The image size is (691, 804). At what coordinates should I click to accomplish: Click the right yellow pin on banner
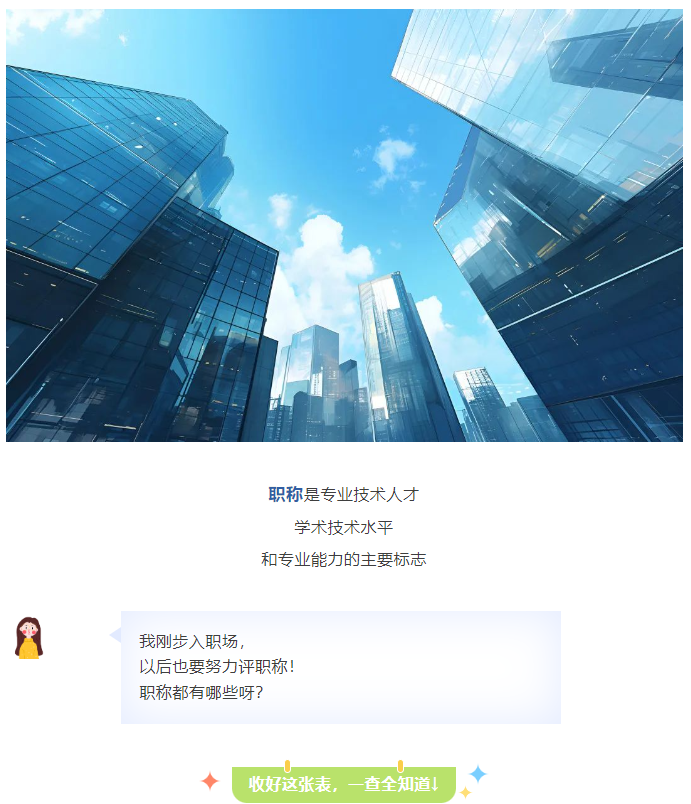coord(400,766)
